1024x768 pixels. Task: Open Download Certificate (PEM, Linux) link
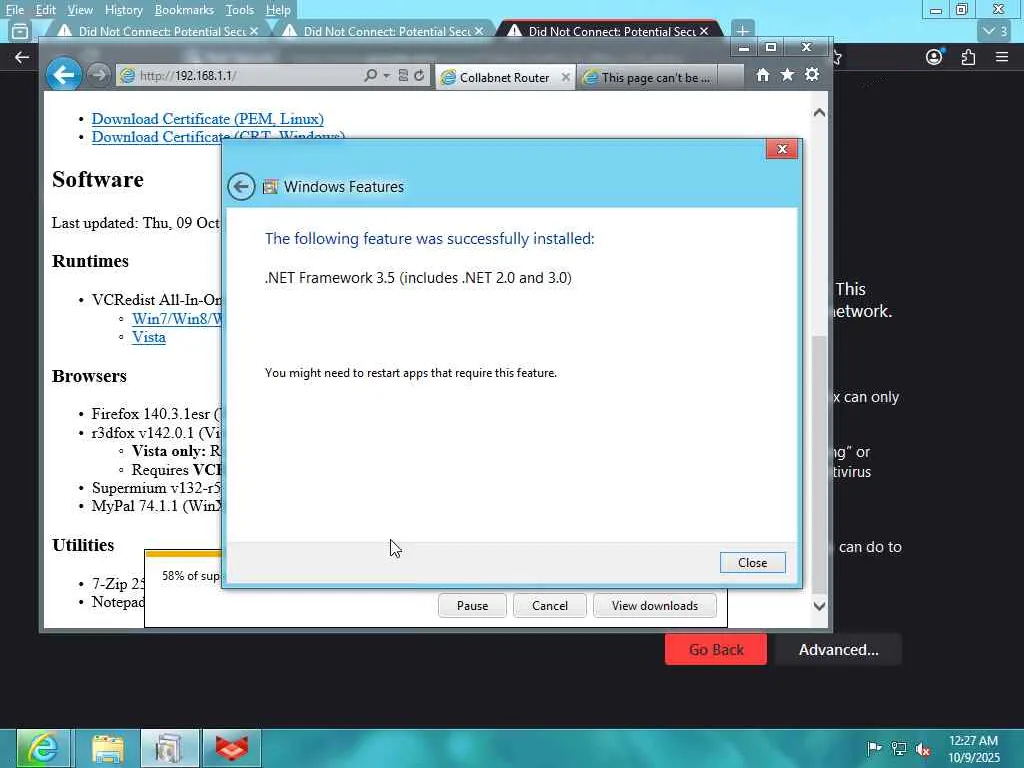(x=208, y=119)
